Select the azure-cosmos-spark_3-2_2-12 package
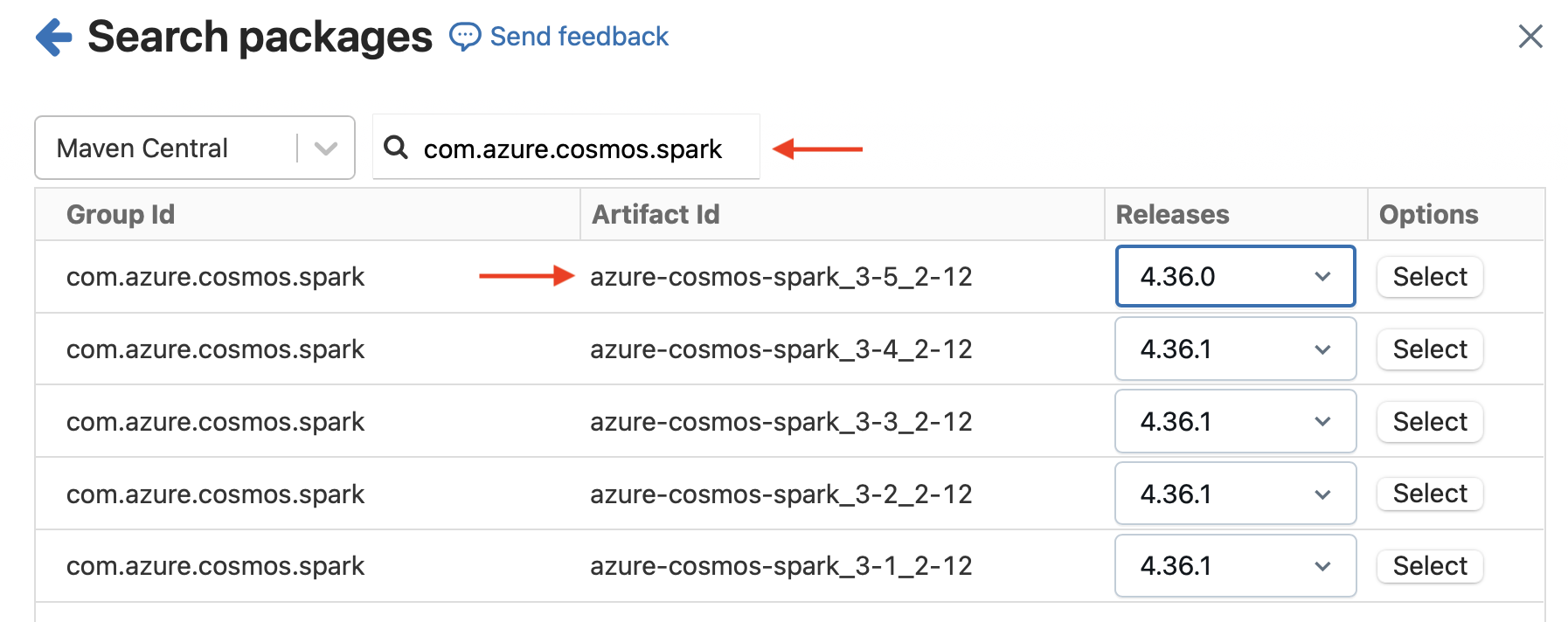 [1429, 494]
